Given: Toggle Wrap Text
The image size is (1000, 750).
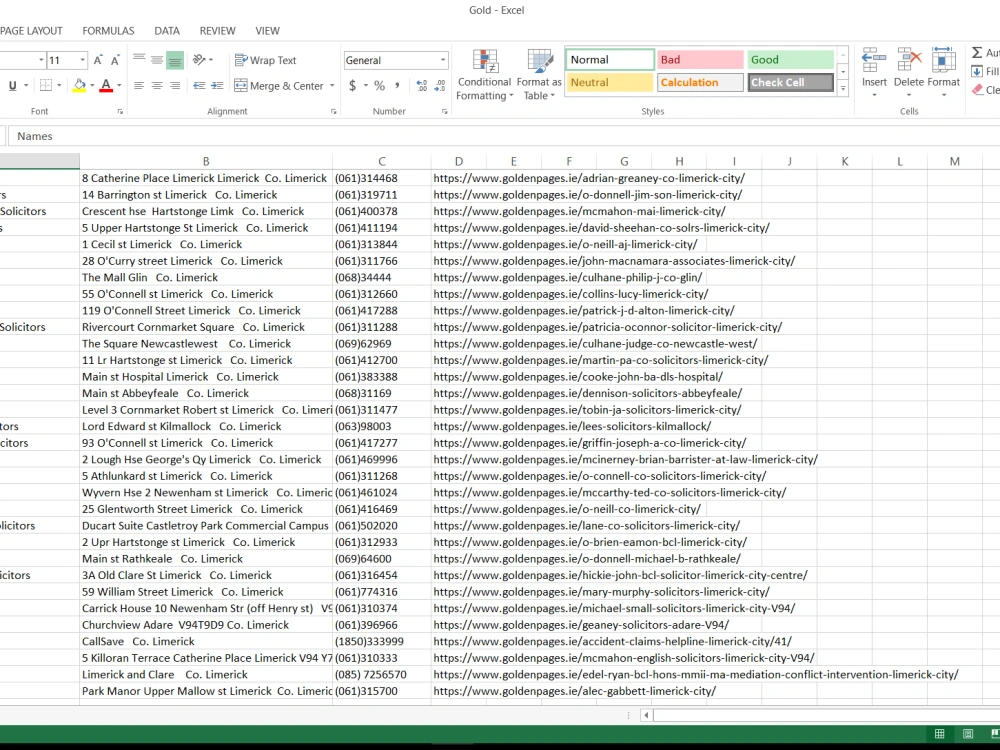Looking at the screenshot, I should [265, 60].
